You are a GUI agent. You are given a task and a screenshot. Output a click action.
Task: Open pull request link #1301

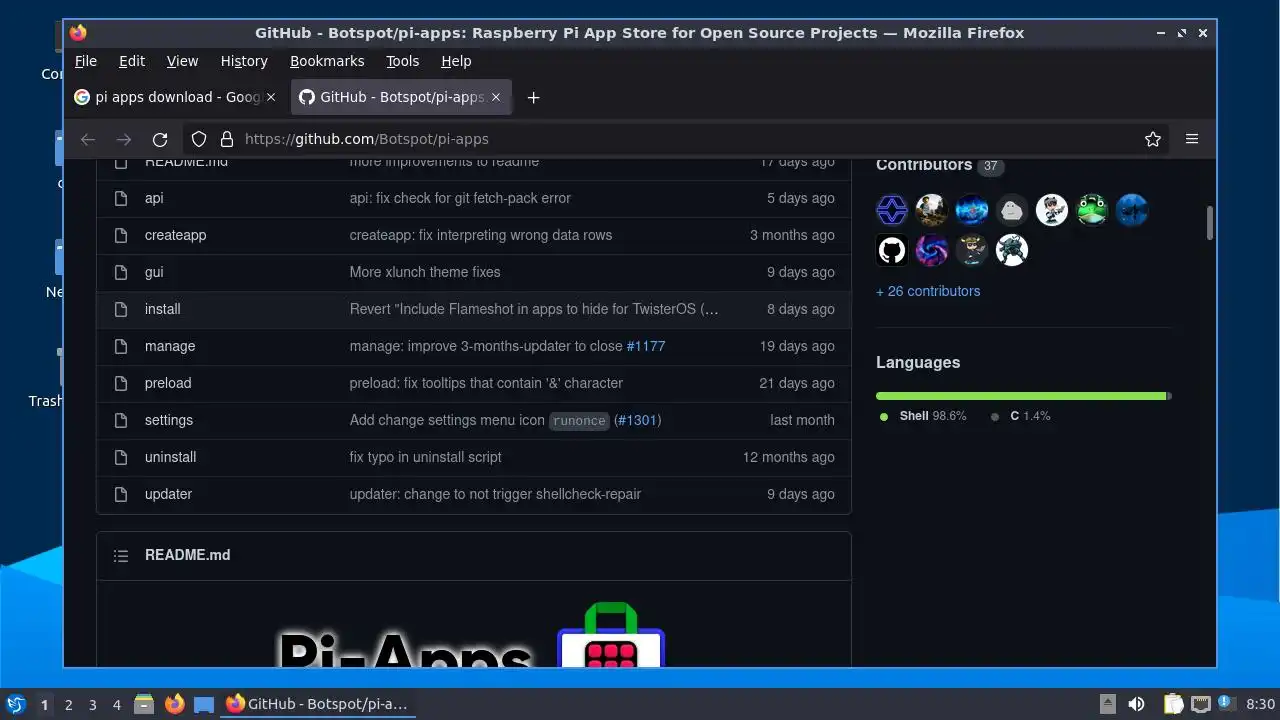click(x=636, y=420)
